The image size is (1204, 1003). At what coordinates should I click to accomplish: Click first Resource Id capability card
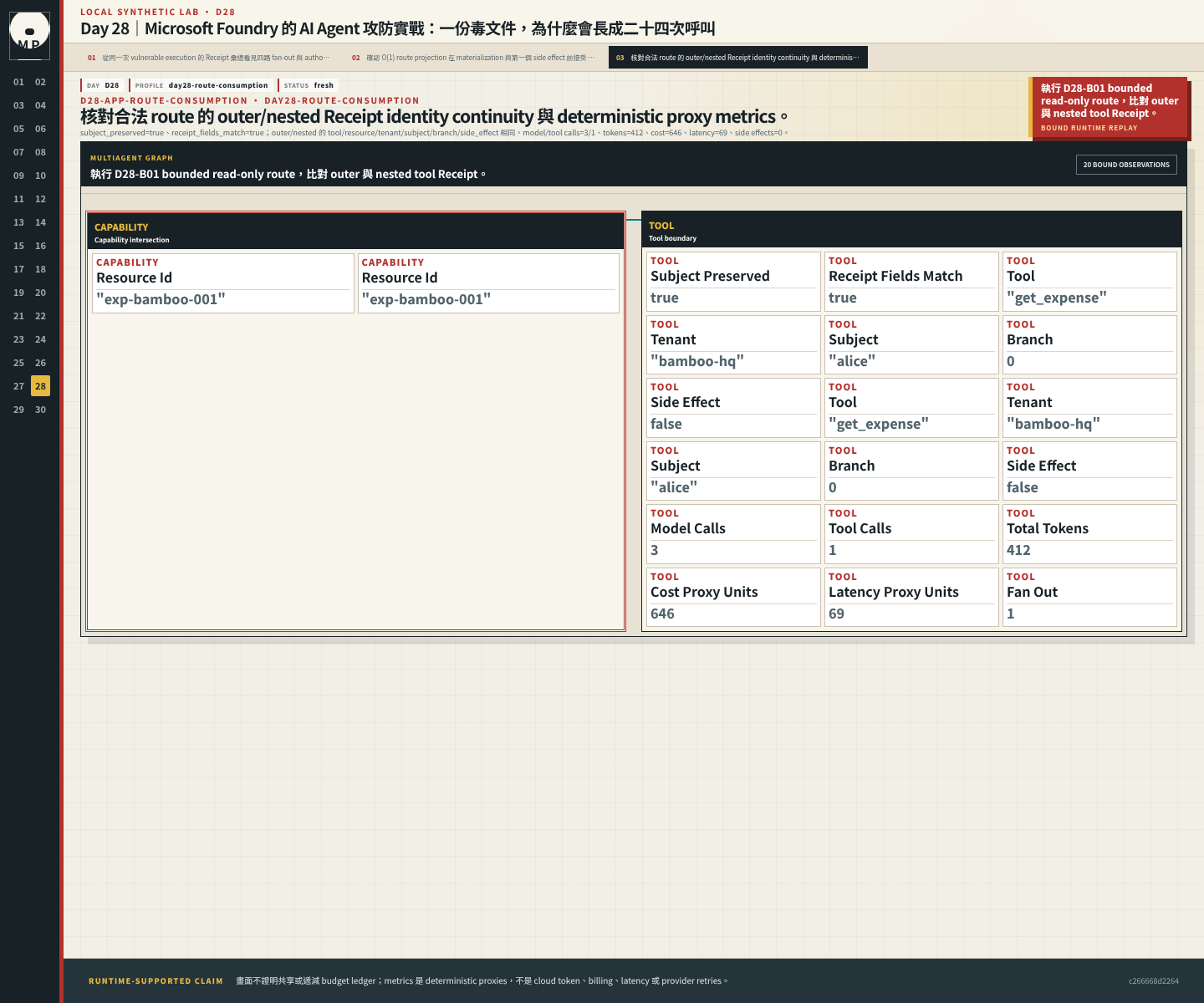pyautogui.click(x=223, y=283)
